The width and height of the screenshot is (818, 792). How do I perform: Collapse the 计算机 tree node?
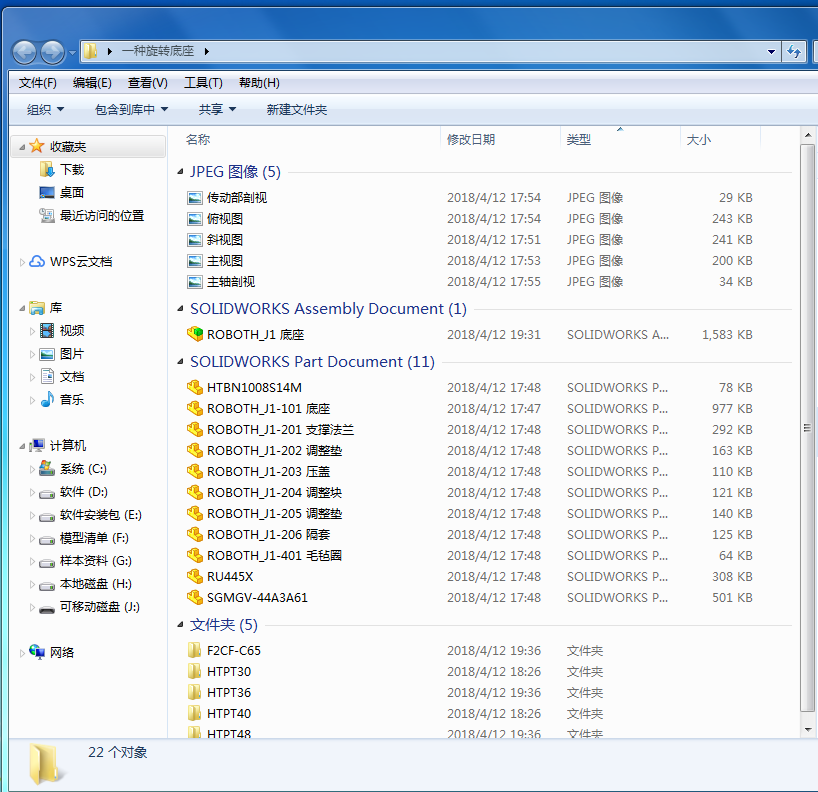[22, 446]
